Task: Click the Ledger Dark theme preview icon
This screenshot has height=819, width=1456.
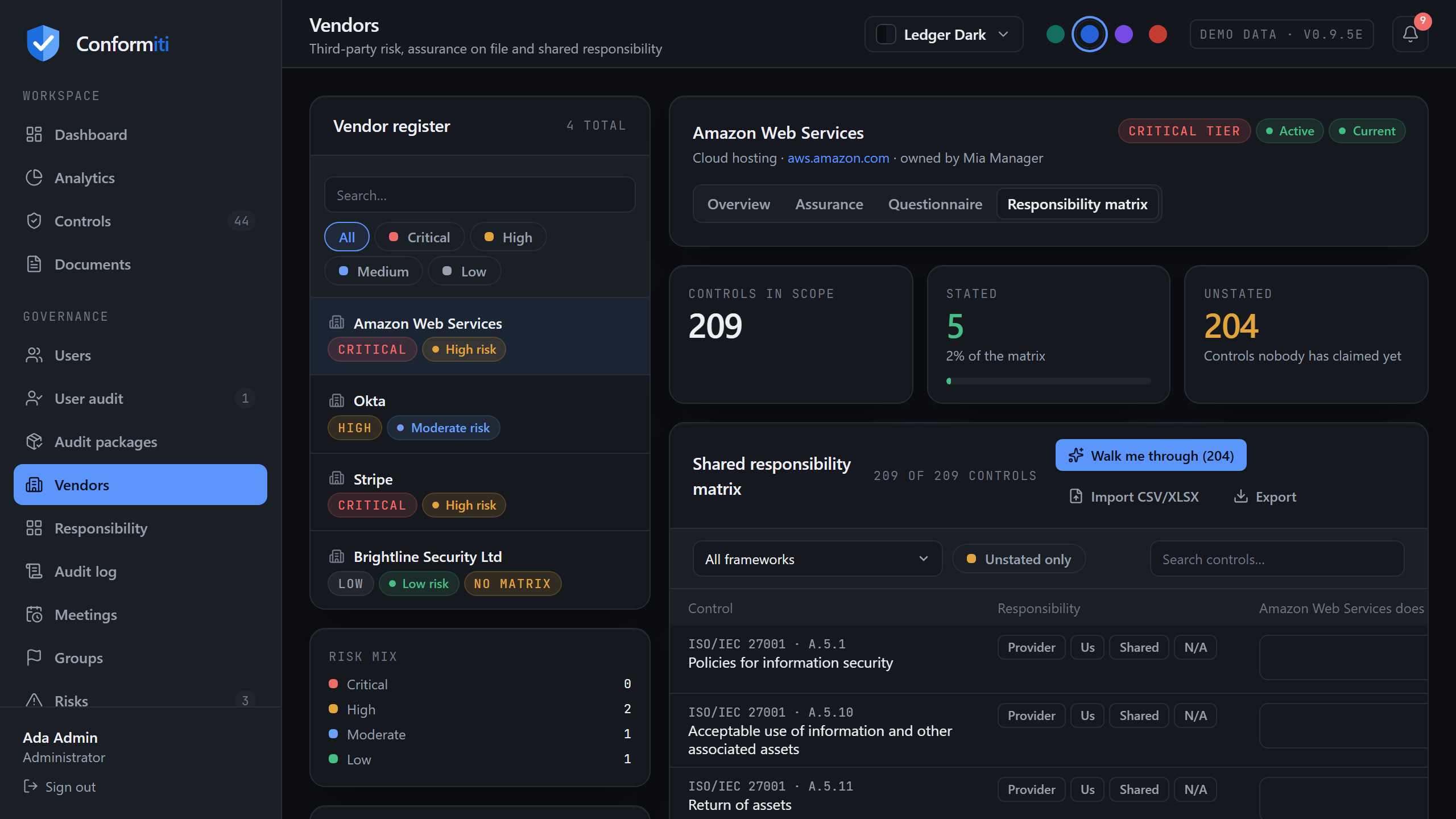Action: pos(886,34)
